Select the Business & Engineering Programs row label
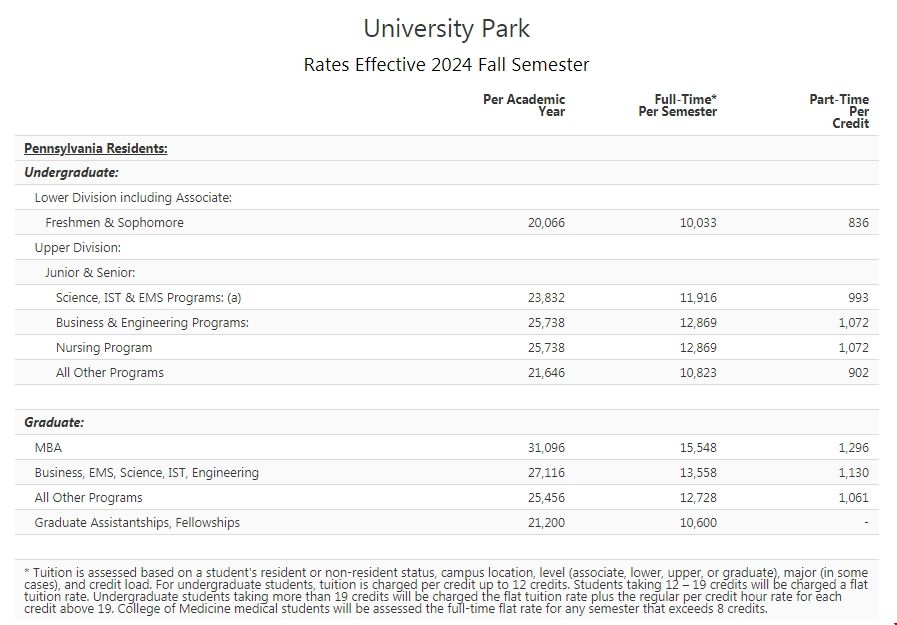This screenshot has width=897, height=625. click(x=152, y=323)
